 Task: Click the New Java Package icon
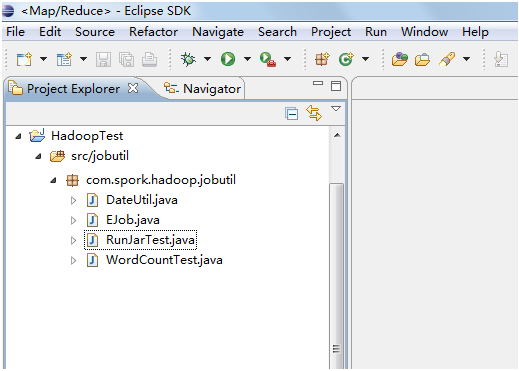coord(322,59)
